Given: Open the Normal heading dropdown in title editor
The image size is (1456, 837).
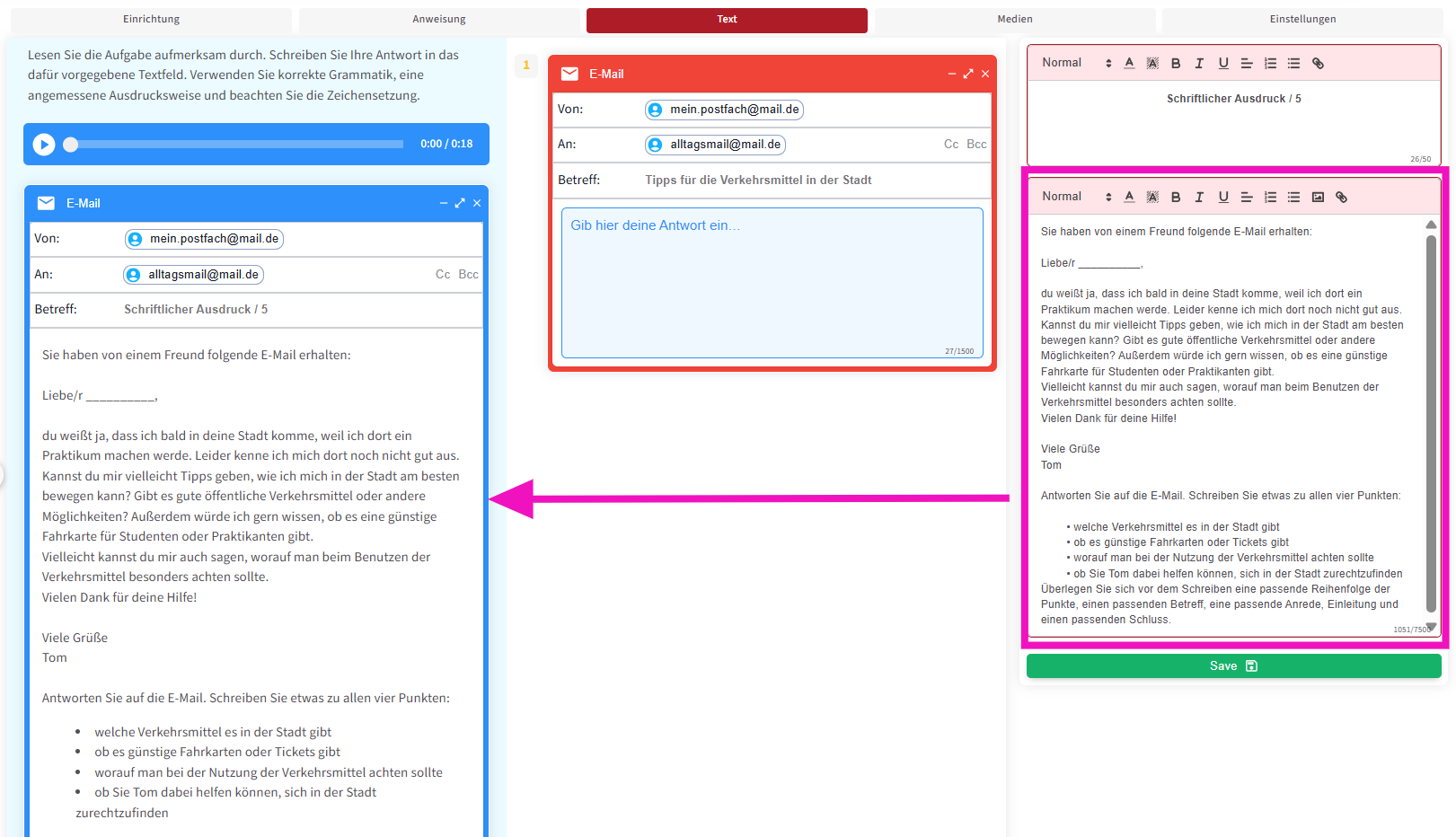Looking at the screenshot, I should tap(1076, 63).
